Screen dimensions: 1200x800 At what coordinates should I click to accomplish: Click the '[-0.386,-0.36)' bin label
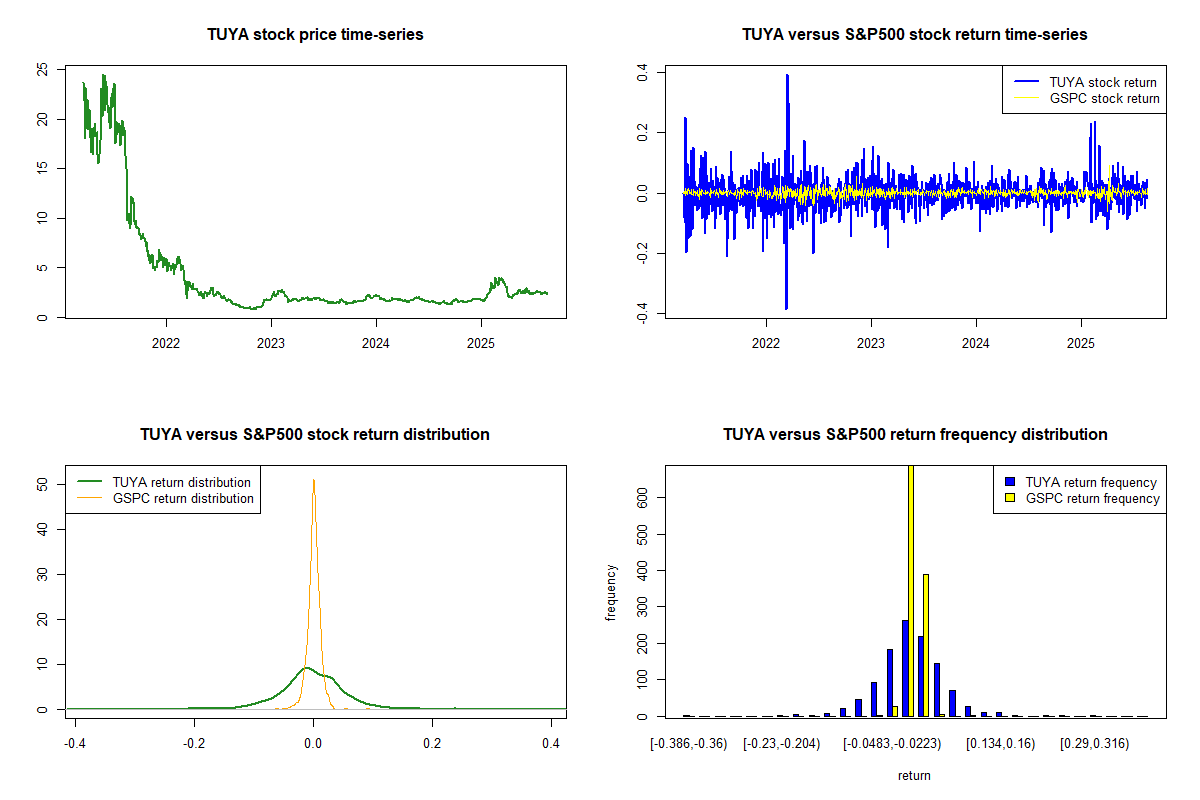tap(689, 743)
